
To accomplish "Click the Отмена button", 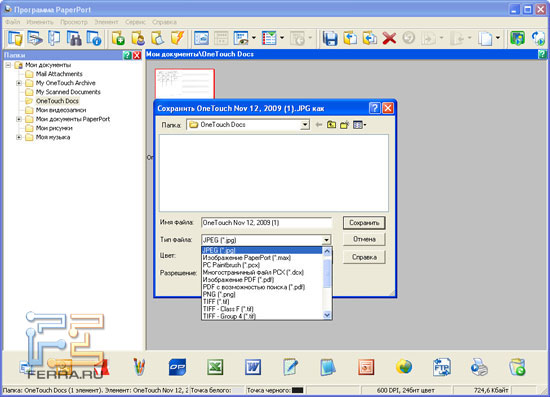I will (x=364, y=239).
